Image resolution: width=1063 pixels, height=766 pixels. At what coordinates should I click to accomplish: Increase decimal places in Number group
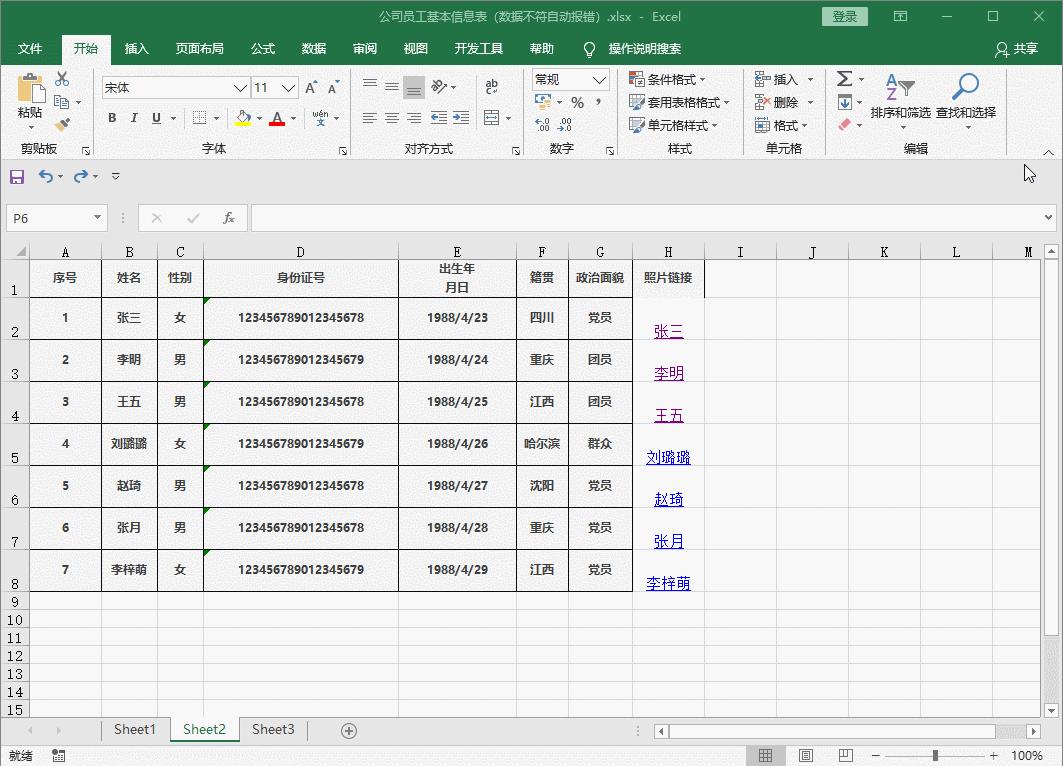point(540,124)
